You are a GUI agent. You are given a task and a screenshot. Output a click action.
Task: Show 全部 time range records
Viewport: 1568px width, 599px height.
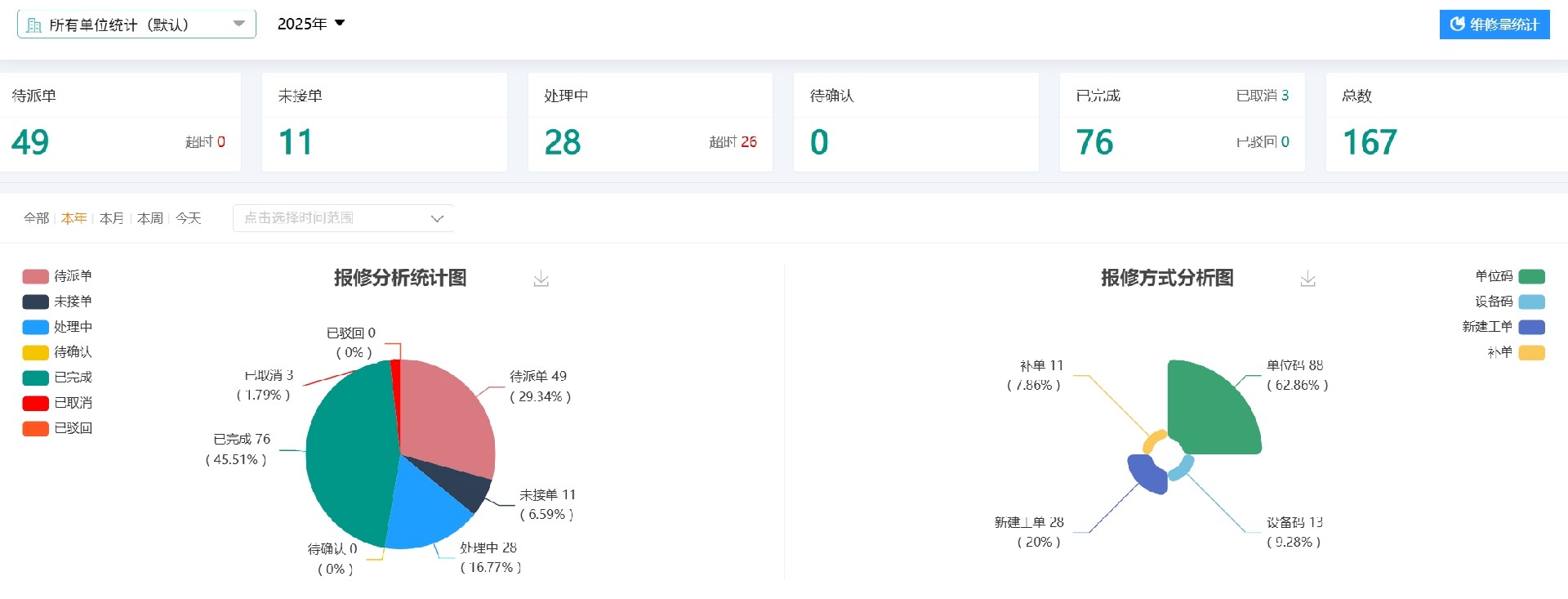[x=36, y=218]
